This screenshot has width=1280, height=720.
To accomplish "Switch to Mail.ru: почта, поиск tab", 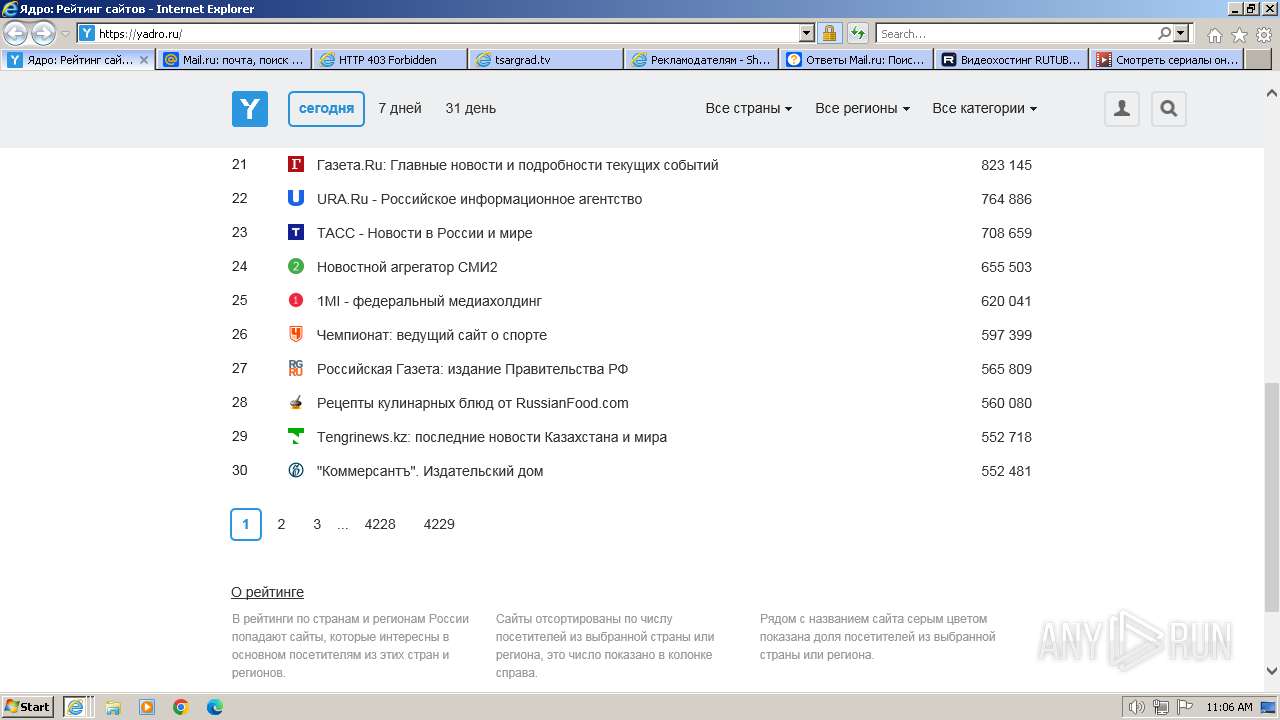I will tap(234, 60).
